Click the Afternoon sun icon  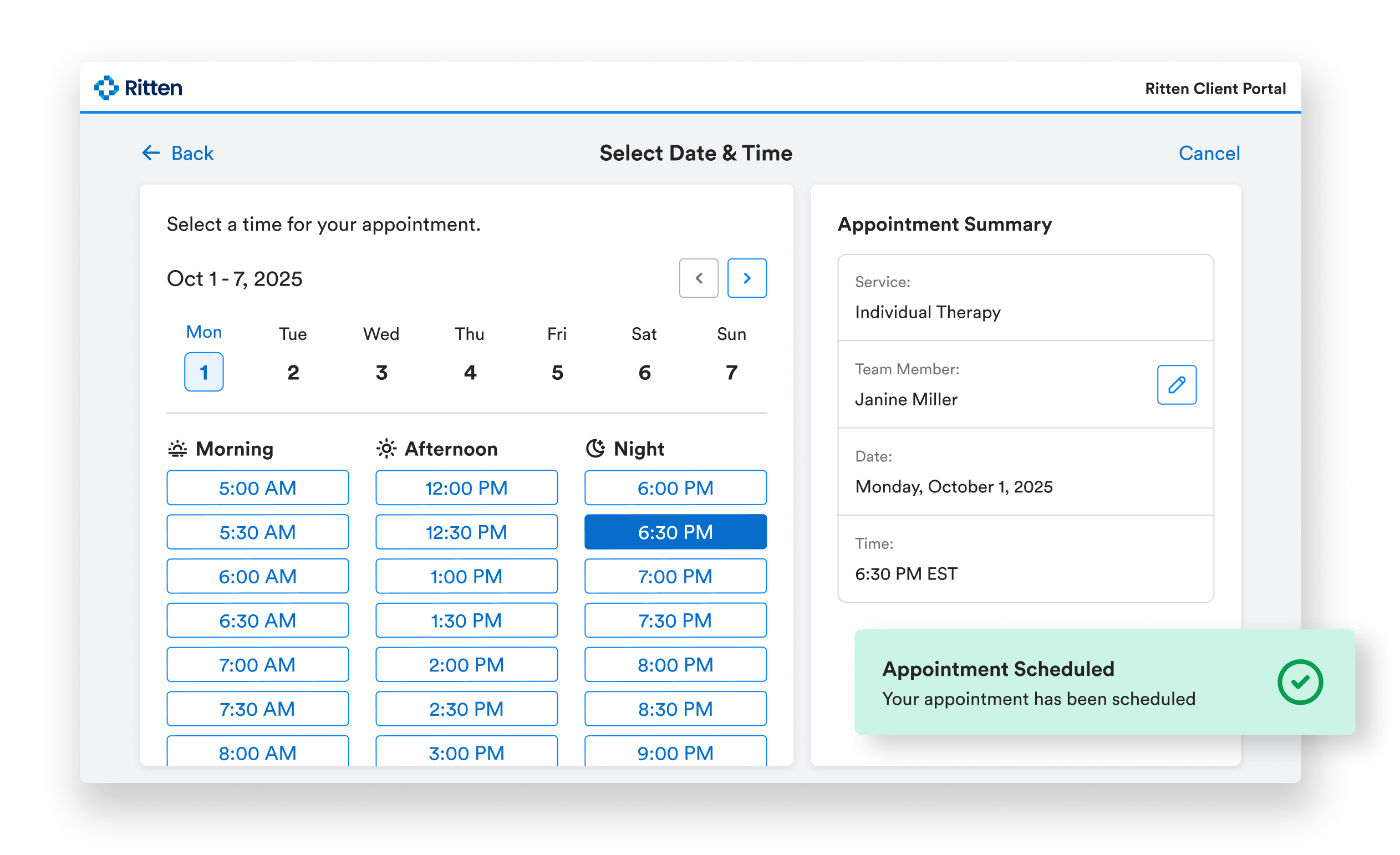(386, 449)
